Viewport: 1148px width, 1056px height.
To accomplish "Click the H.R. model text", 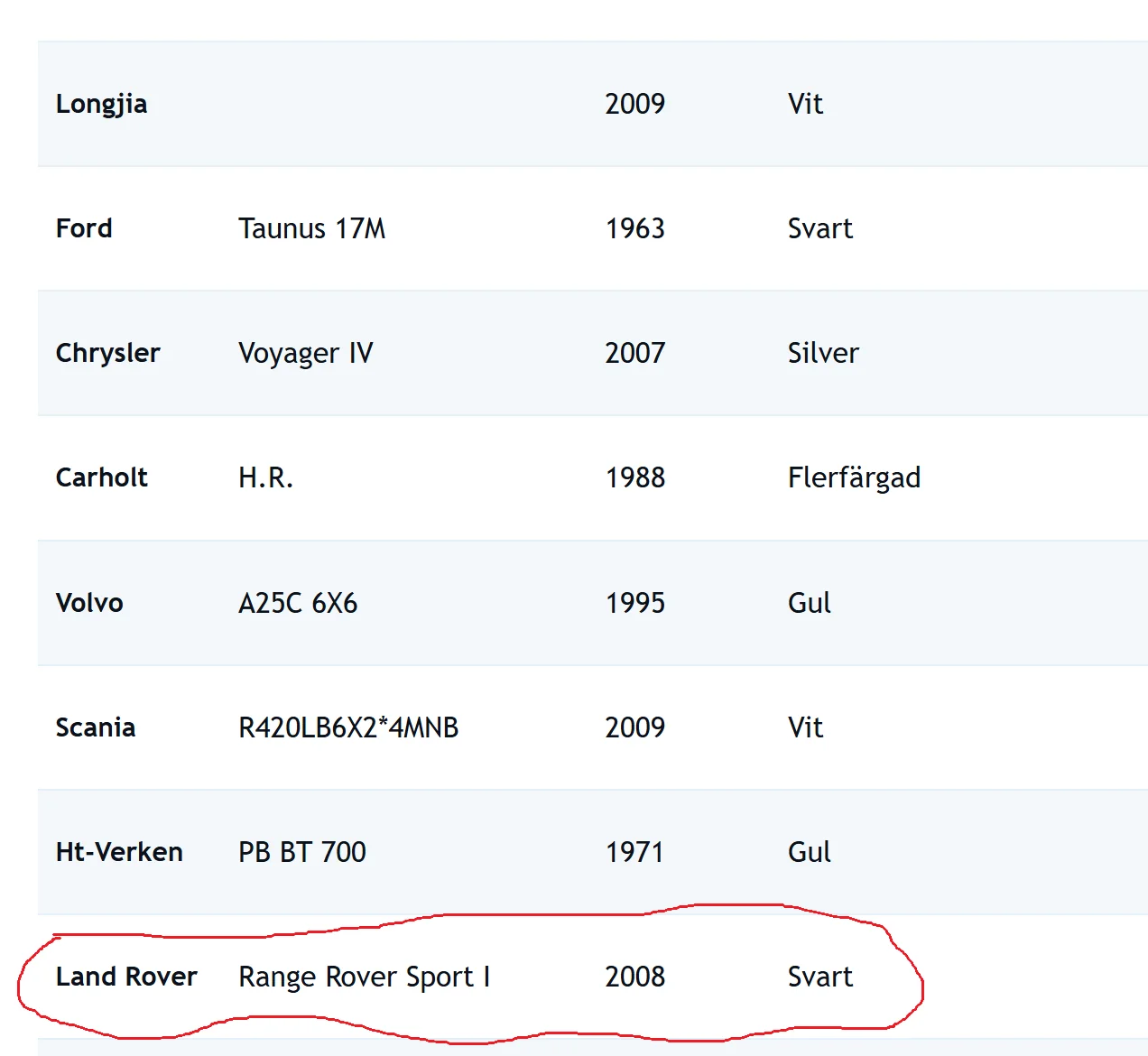I will pyautogui.click(x=265, y=477).
